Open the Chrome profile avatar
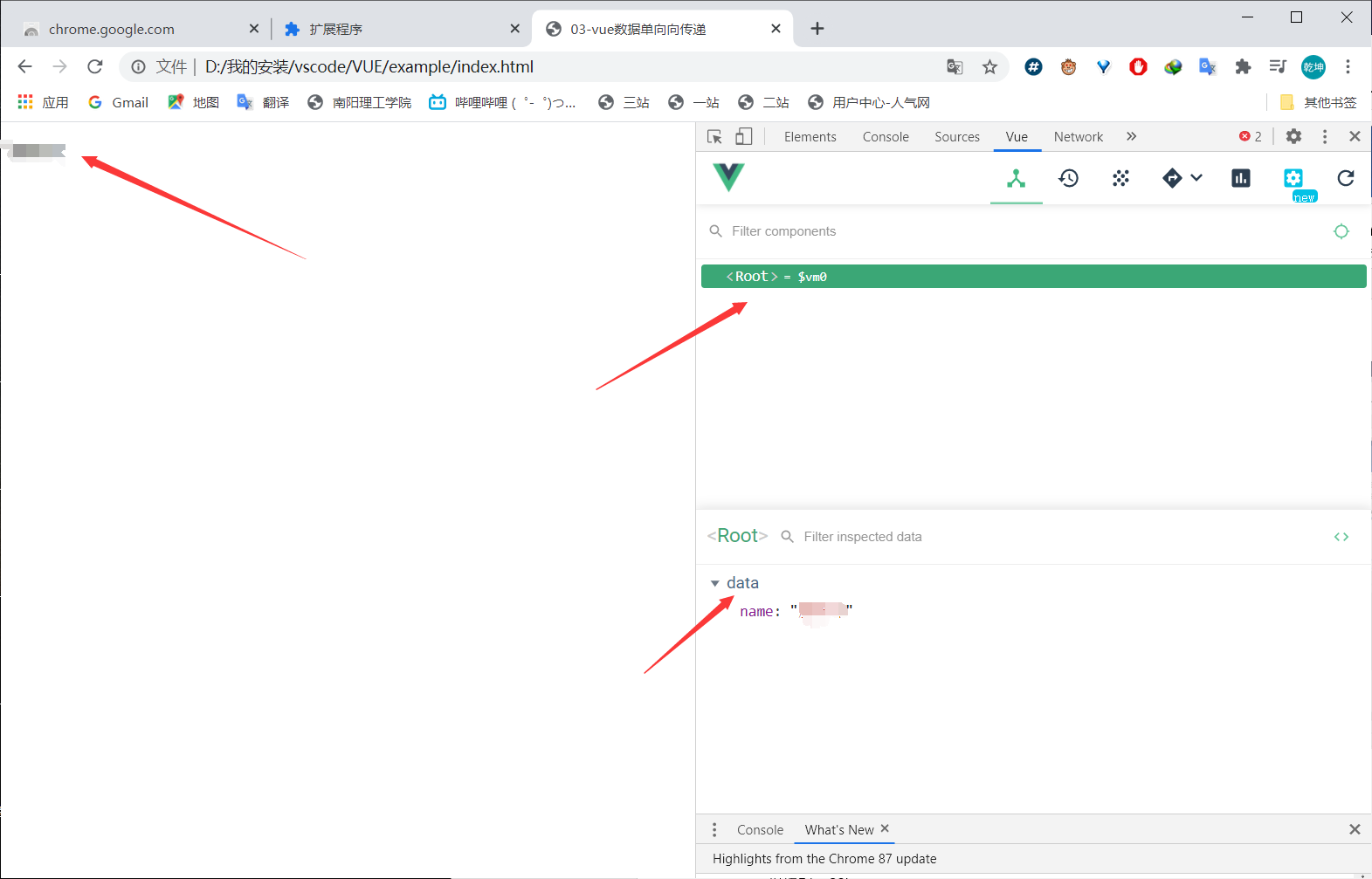 pos(1313,67)
